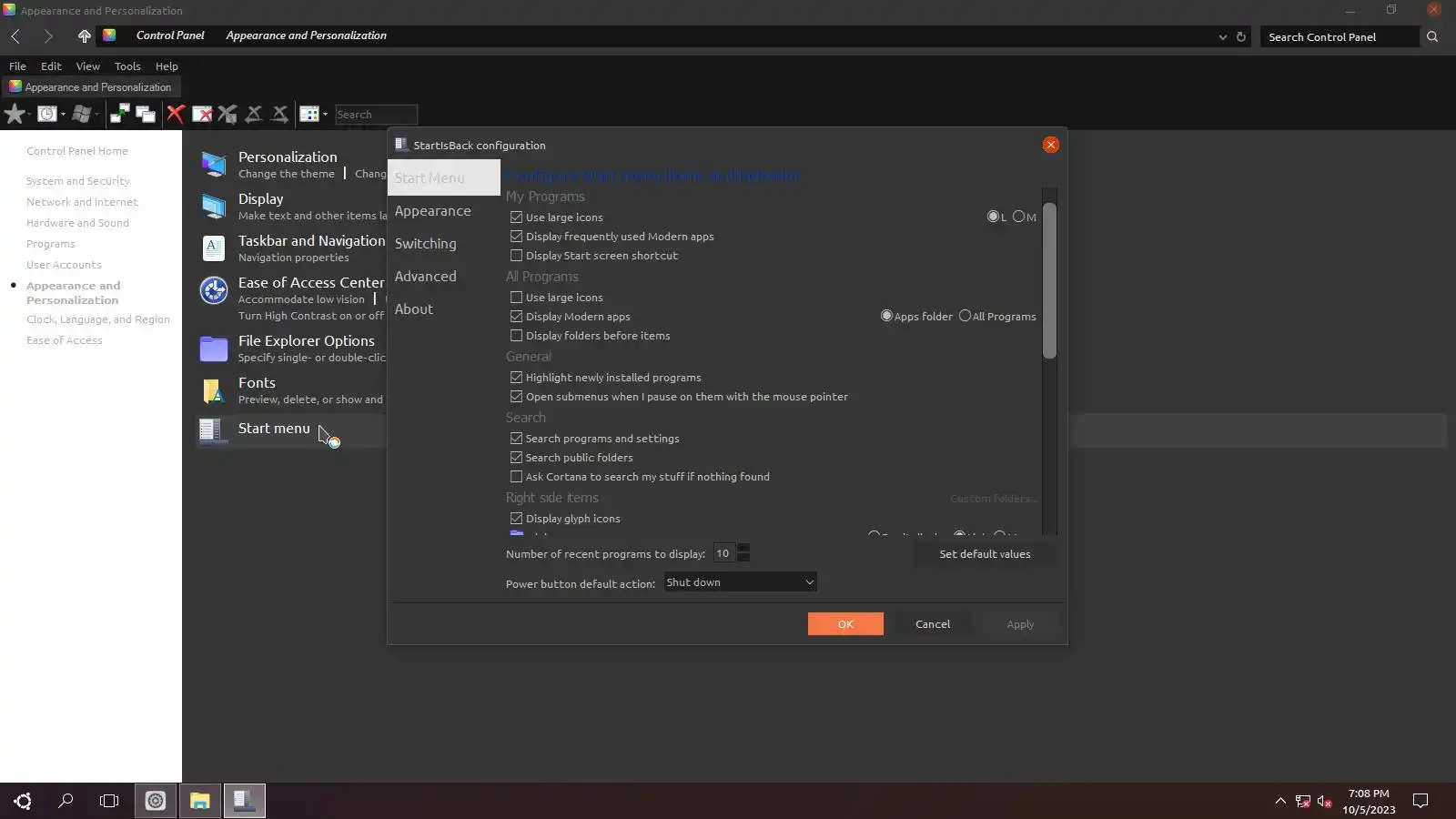
Task: Open File Explorer from the taskbar
Action: pyautogui.click(x=200, y=801)
